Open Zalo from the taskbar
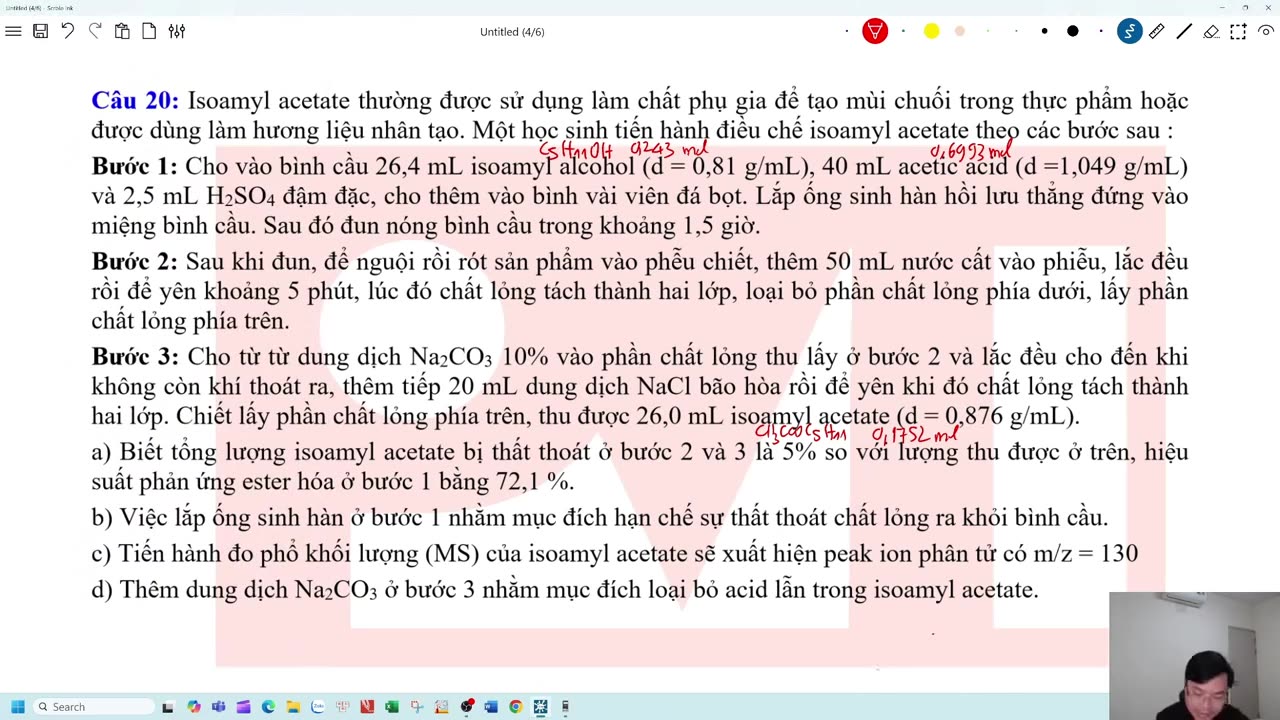1280x720 pixels. pyautogui.click(x=318, y=707)
